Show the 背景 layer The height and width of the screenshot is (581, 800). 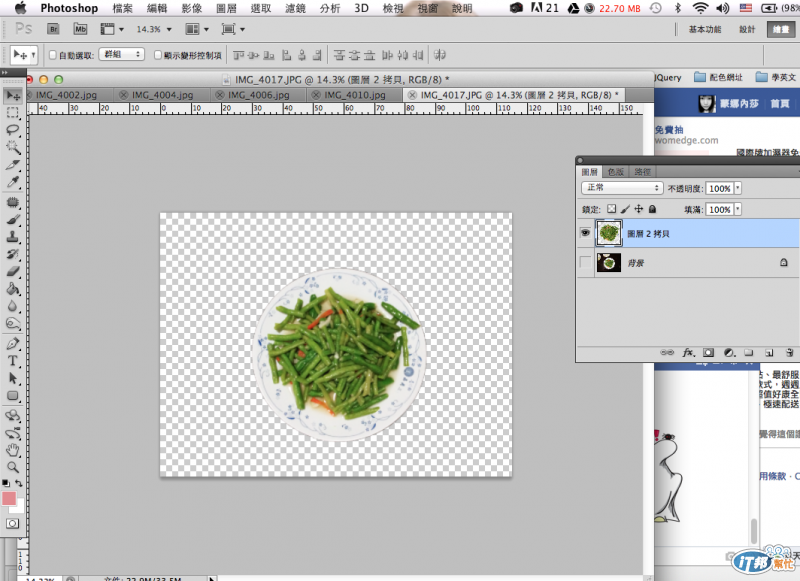[585, 263]
